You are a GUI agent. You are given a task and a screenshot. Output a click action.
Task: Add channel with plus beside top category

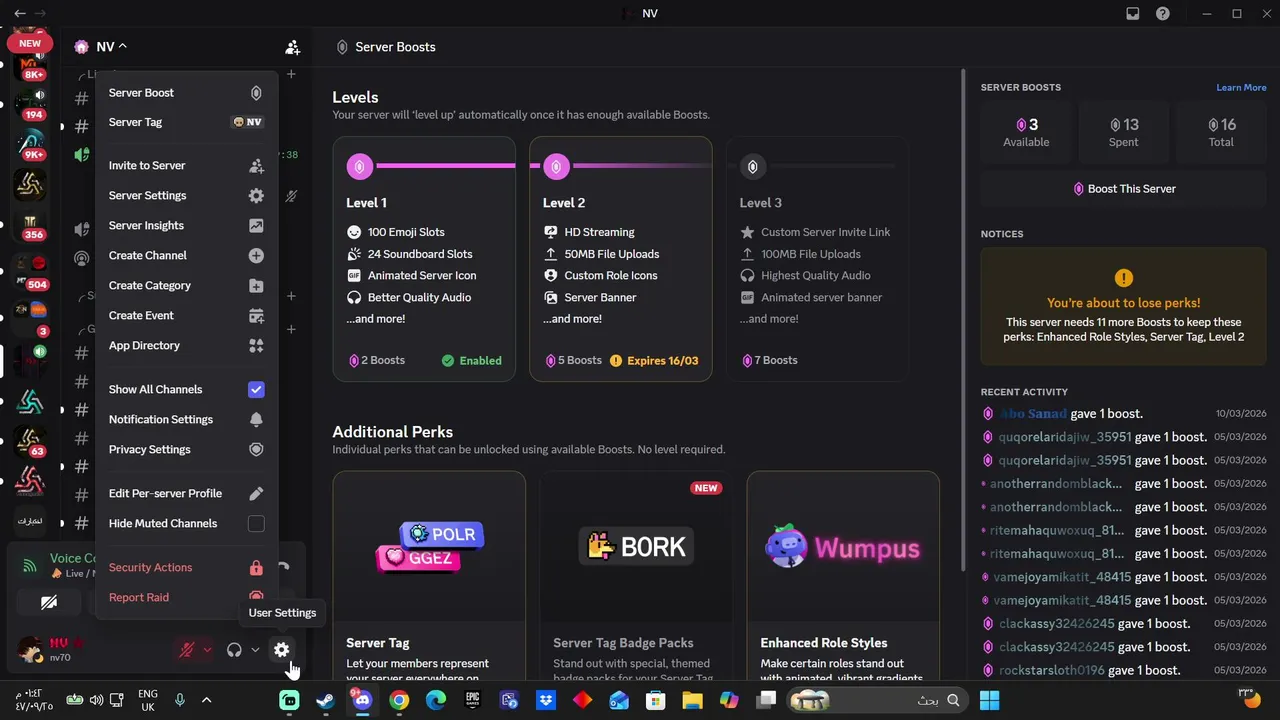pyautogui.click(x=291, y=75)
